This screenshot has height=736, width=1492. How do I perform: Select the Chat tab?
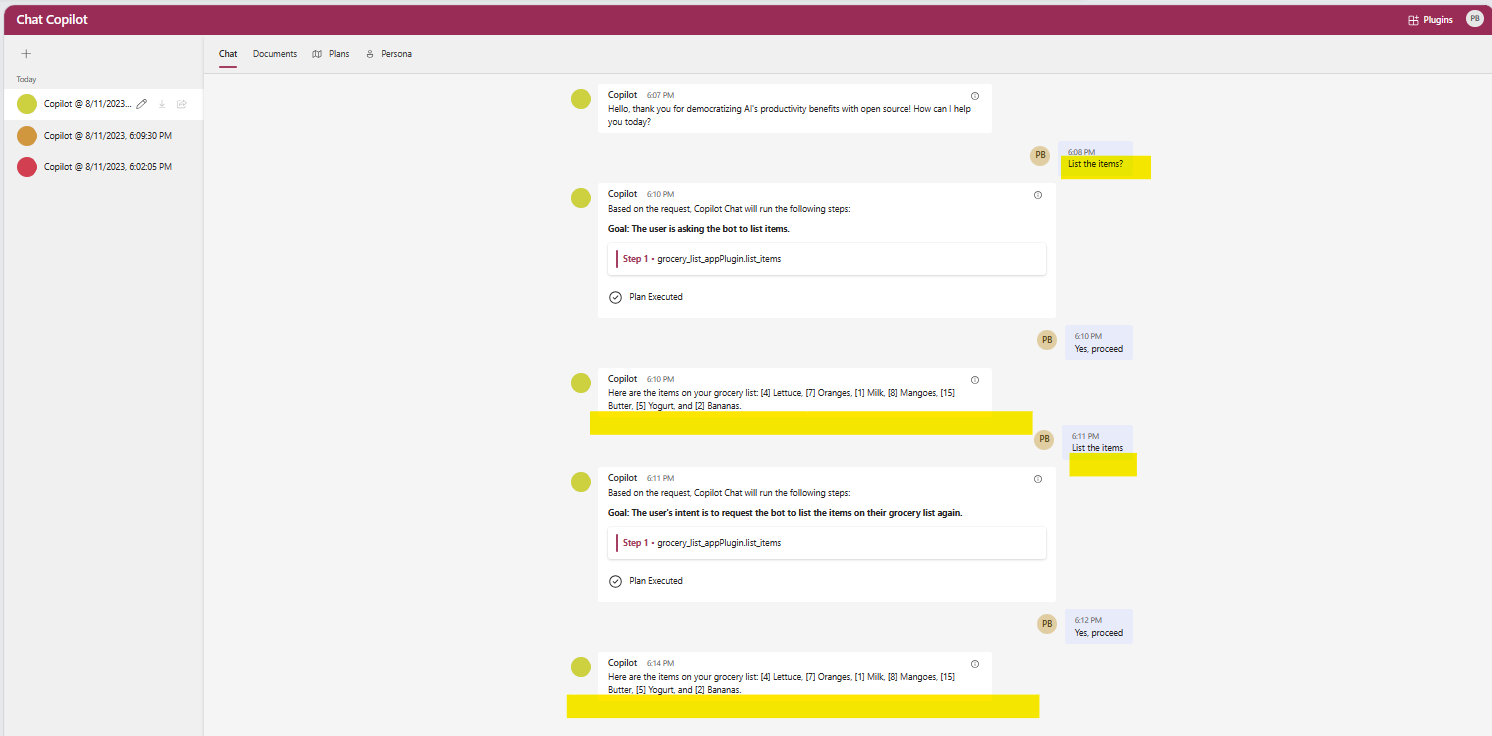(x=227, y=54)
